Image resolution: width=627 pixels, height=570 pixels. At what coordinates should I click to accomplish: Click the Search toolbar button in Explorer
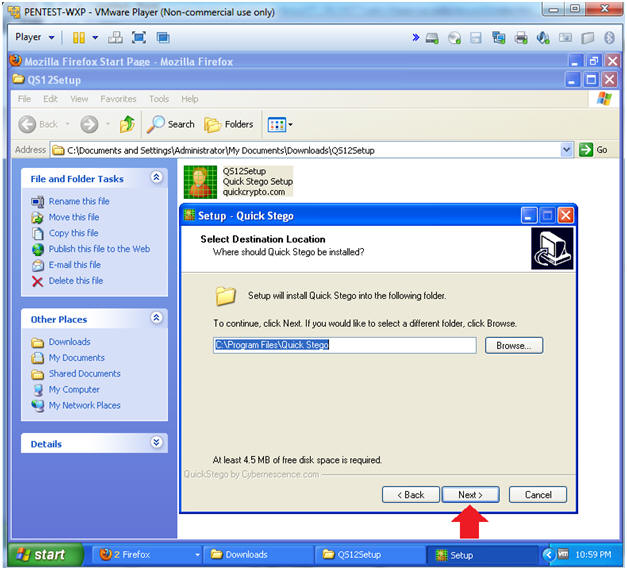(x=171, y=124)
